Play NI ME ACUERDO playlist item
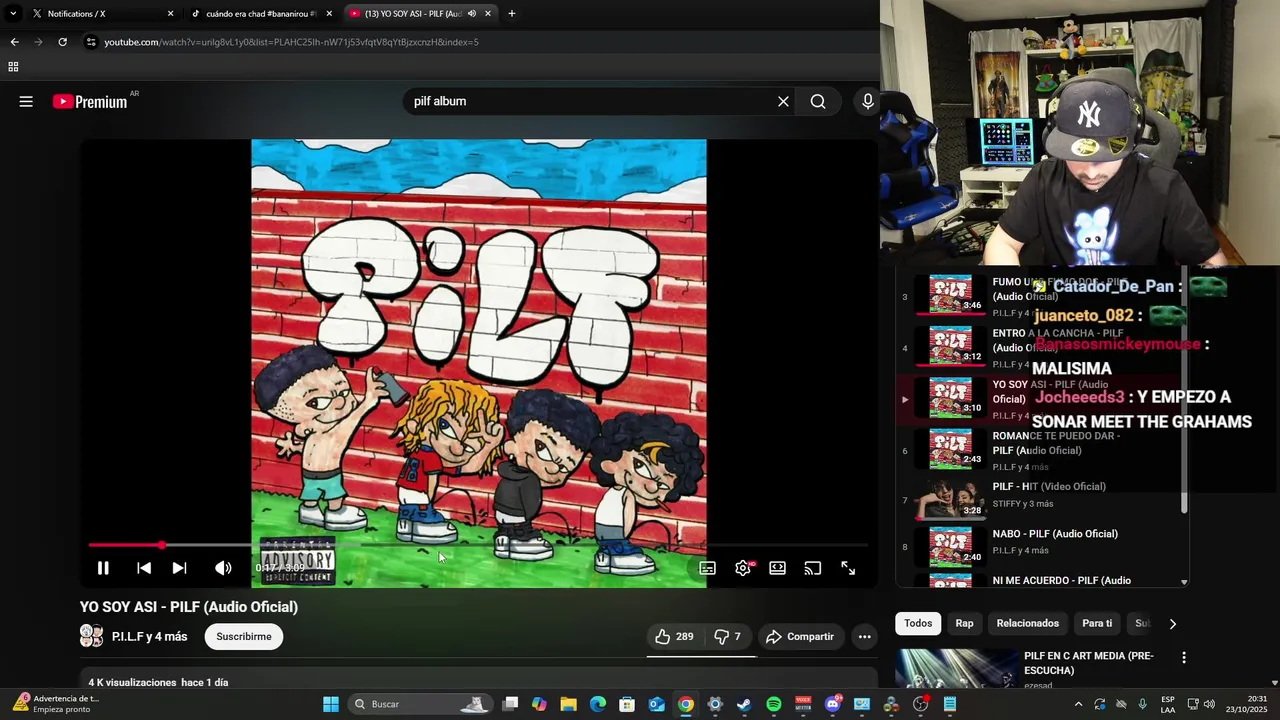This screenshot has width=1280, height=720. (x=1040, y=580)
